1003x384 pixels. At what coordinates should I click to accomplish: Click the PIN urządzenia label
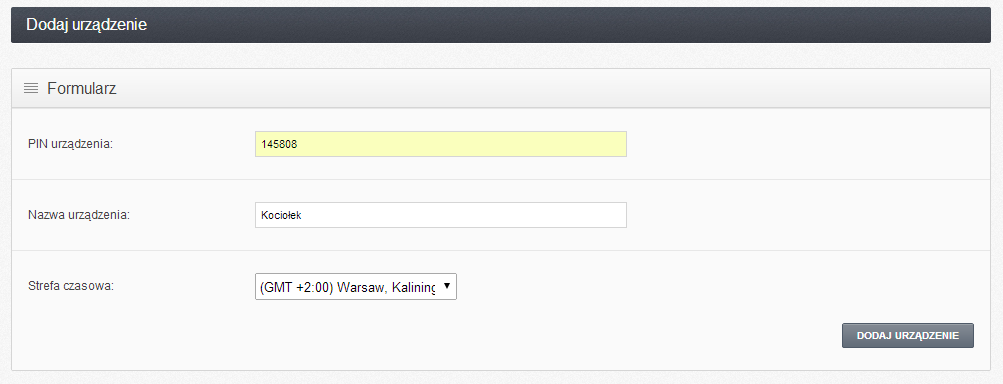point(70,144)
